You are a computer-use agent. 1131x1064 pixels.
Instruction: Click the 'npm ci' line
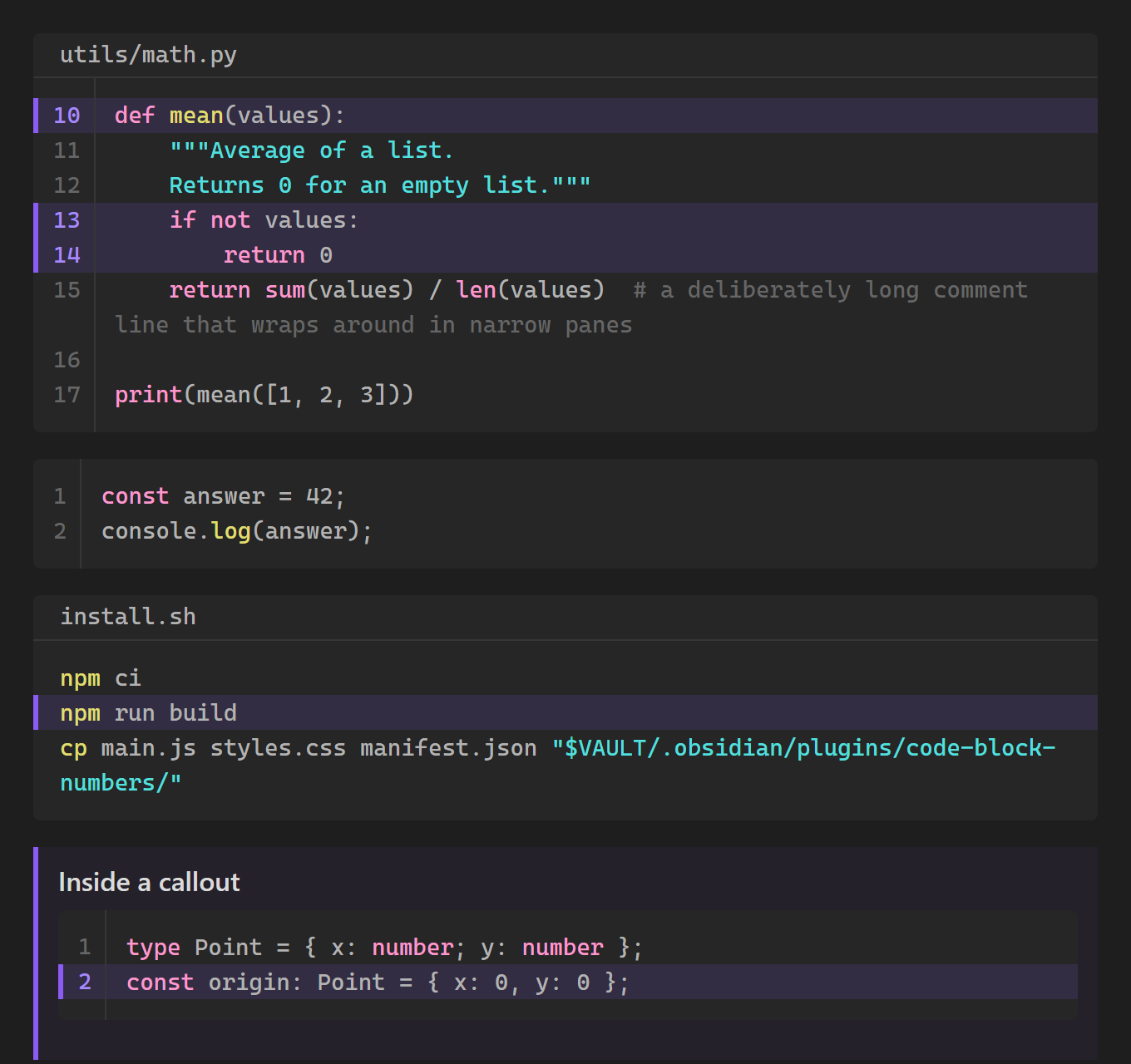(101, 678)
